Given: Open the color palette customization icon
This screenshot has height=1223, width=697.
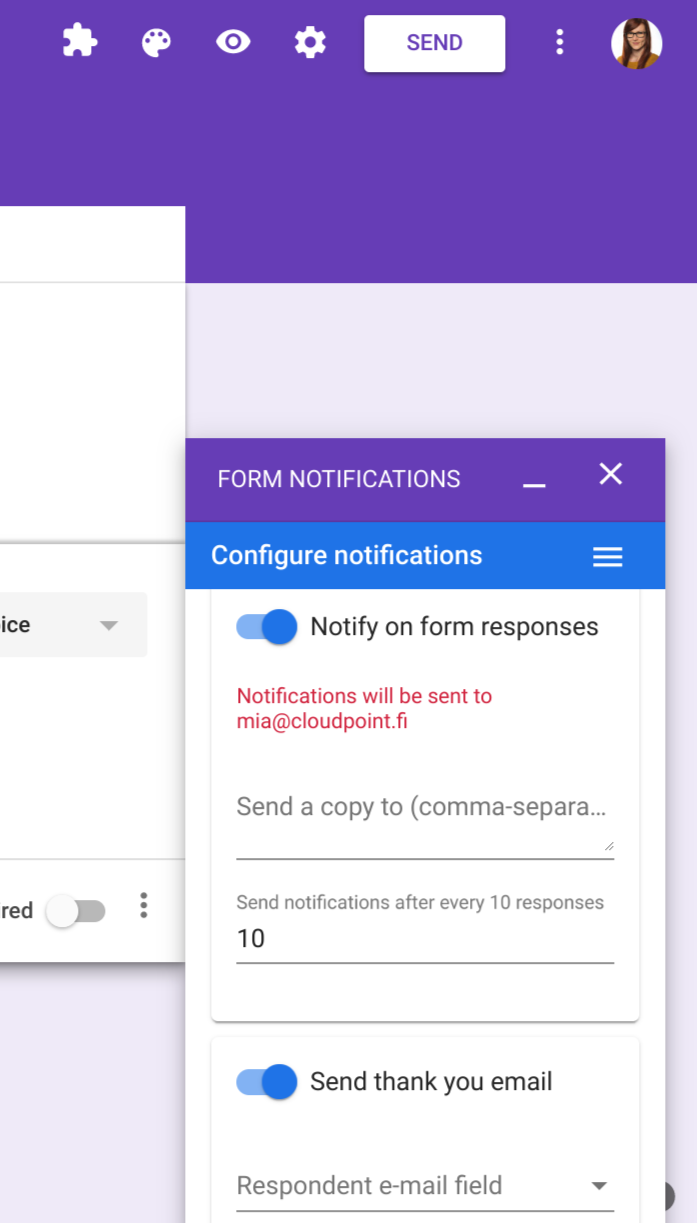Looking at the screenshot, I should tap(156, 42).
